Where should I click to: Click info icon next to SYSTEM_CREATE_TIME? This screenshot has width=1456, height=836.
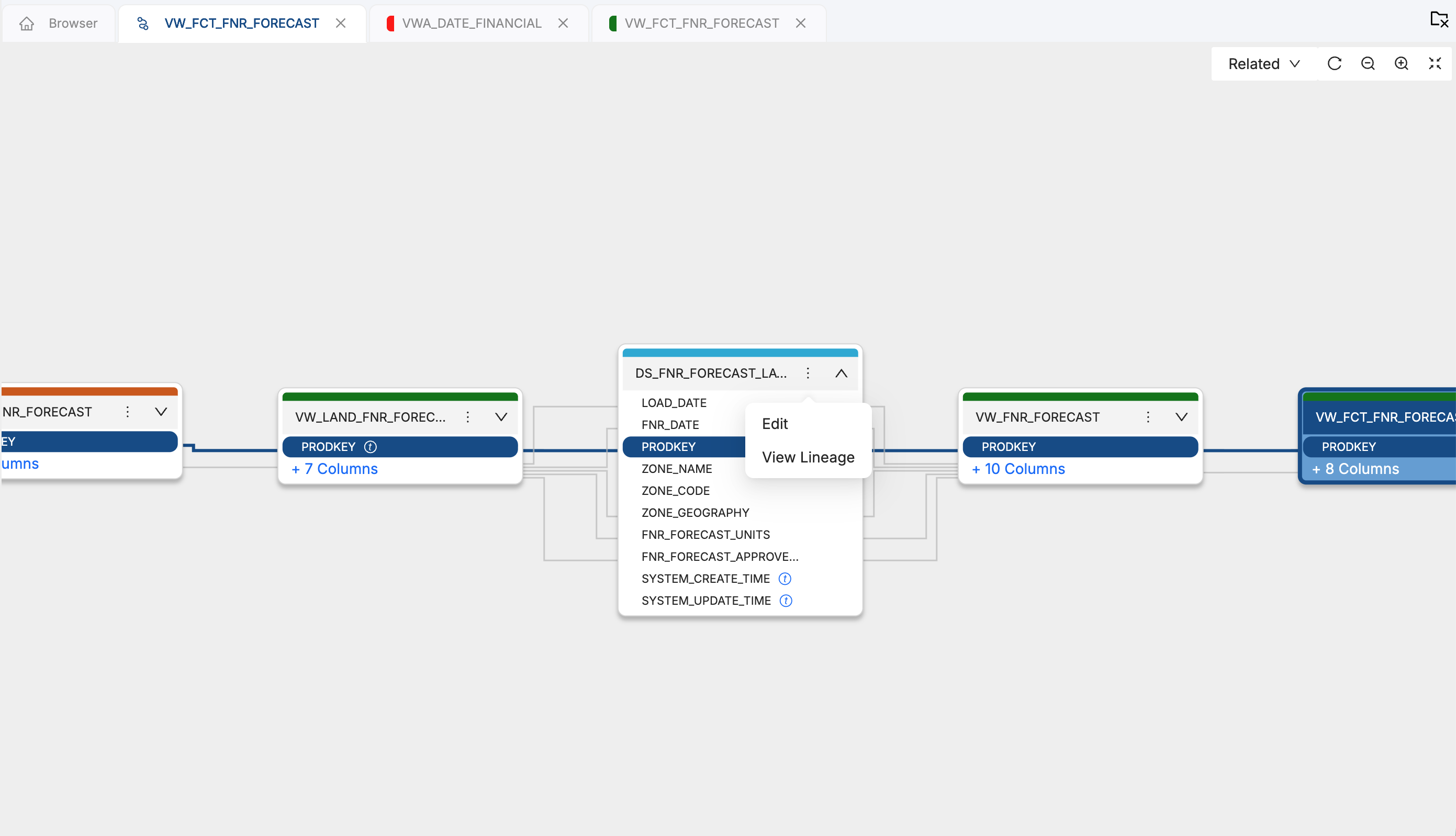pyautogui.click(x=785, y=578)
